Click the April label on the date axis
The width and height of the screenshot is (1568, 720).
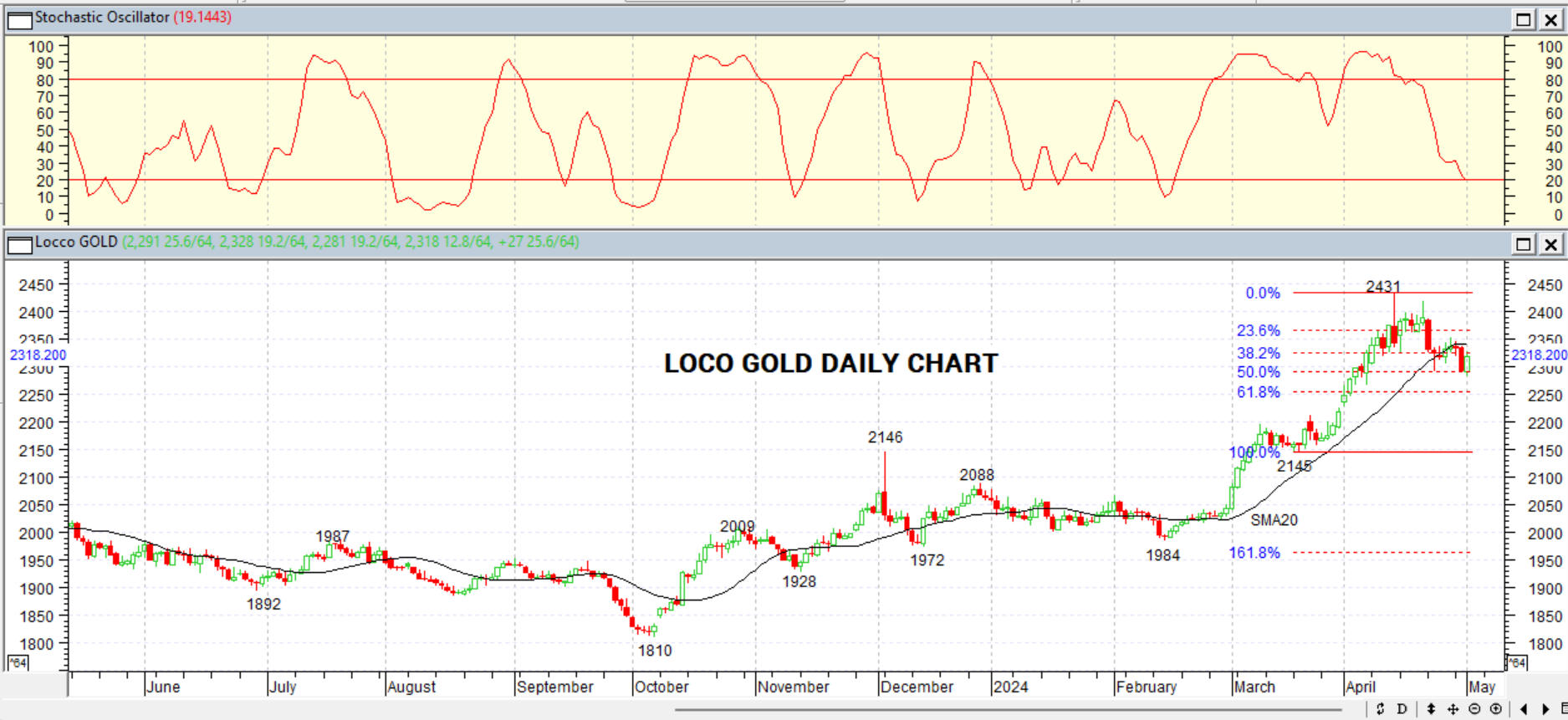1361,687
